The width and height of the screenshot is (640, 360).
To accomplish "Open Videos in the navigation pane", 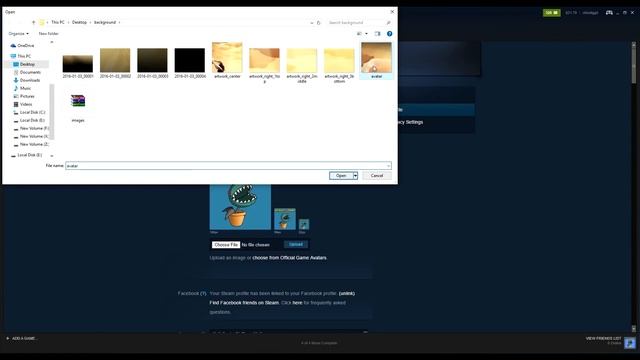I will [26, 104].
